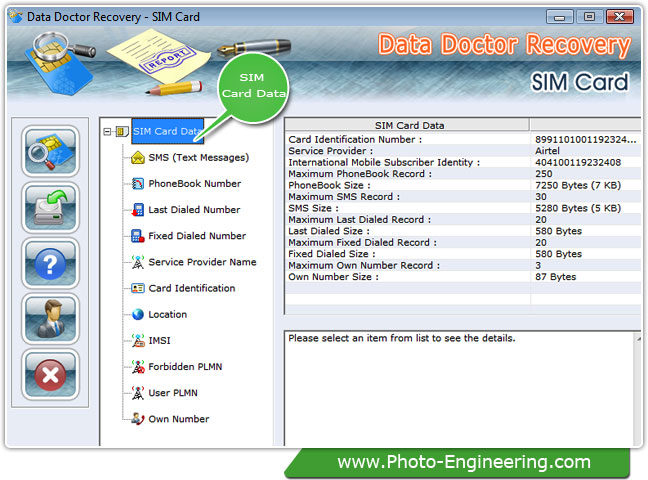
Task: Select Service Provider Name tree item
Action: 202,262
